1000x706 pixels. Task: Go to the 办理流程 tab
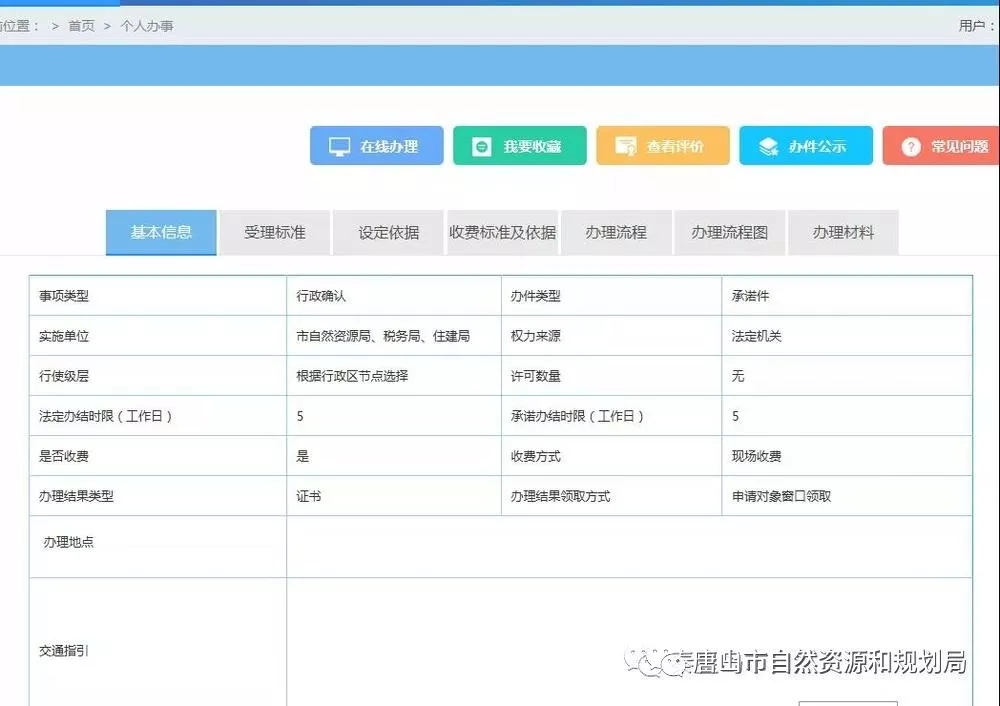click(x=616, y=232)
